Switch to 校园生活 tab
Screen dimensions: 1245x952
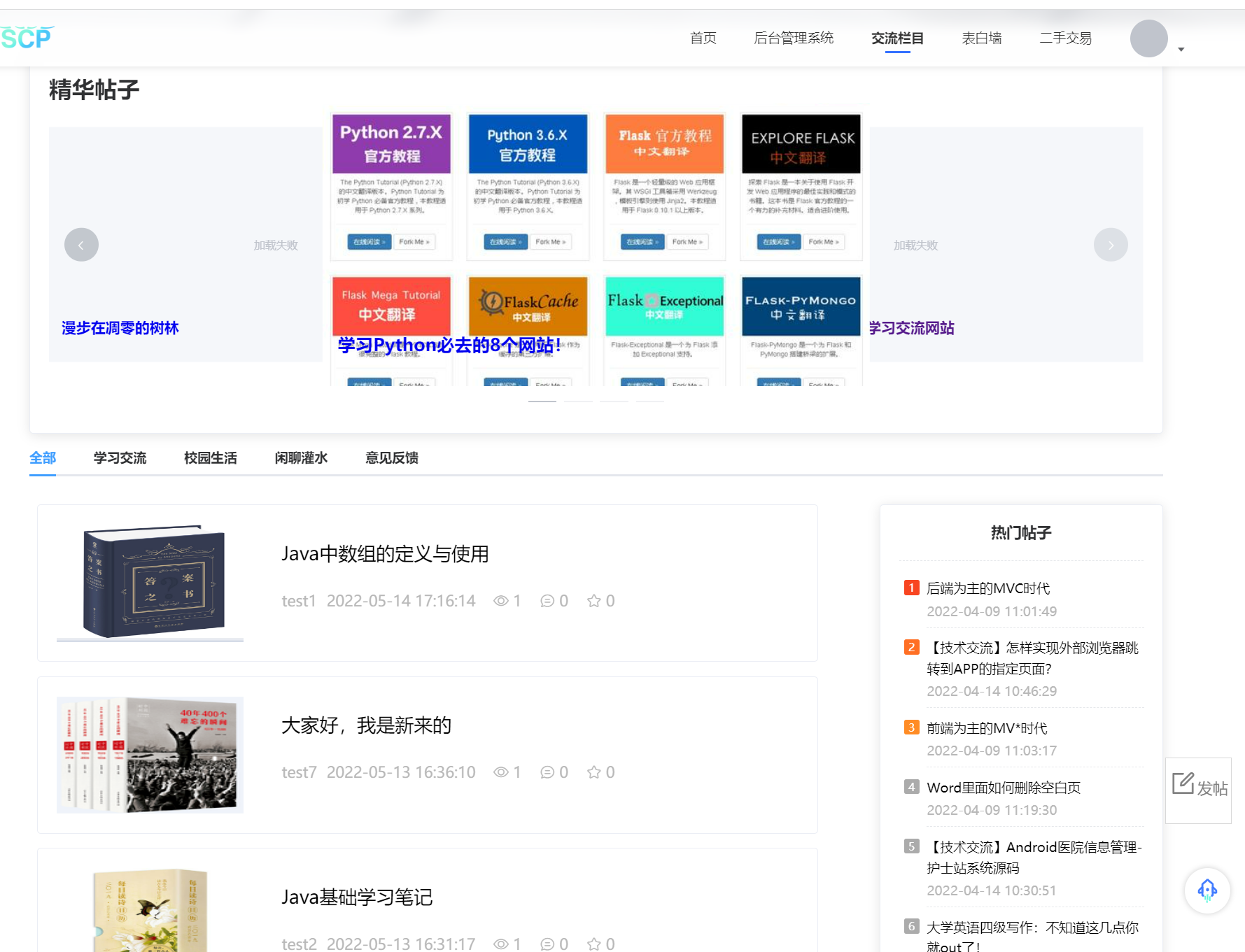tap(211, 457)
